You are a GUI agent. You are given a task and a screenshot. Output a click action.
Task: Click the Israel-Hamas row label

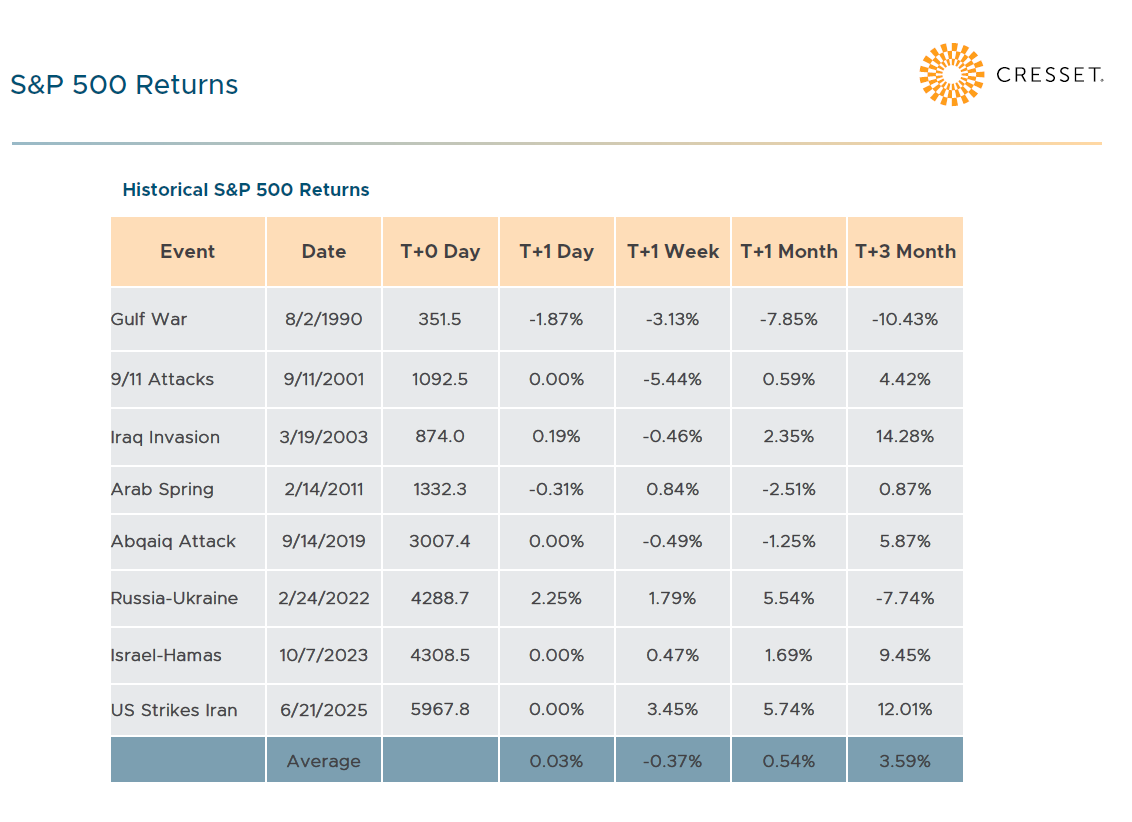(x=166, y=656)
